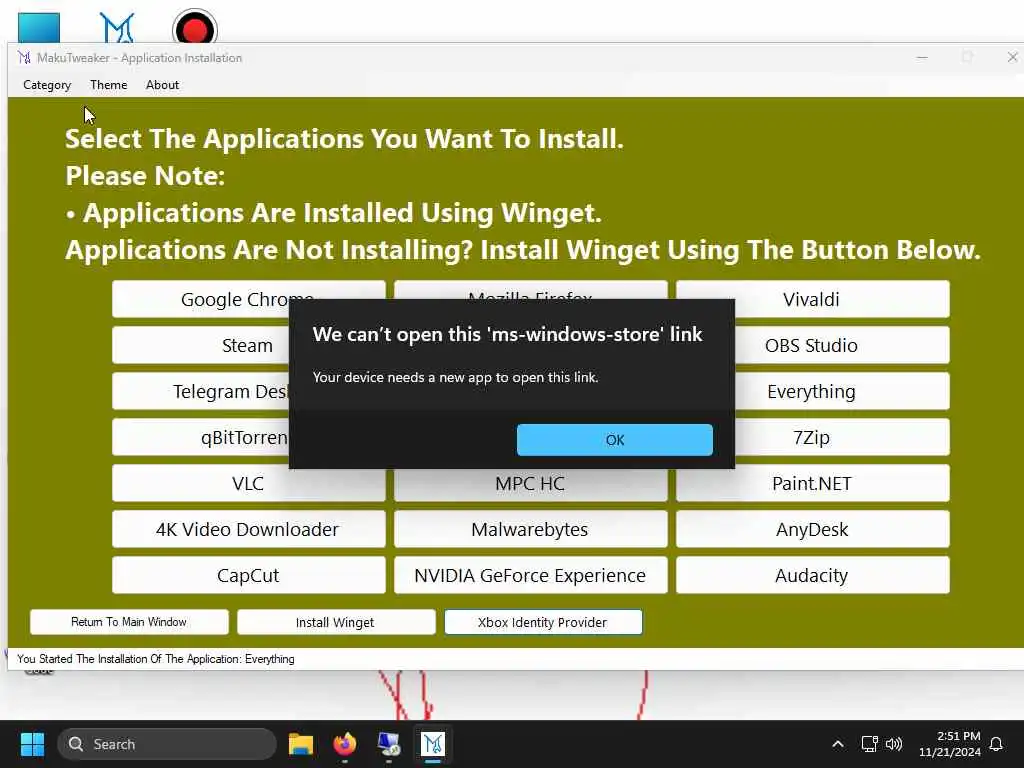
Task: Install 4K Video Downloader
Action: point(248,529)
